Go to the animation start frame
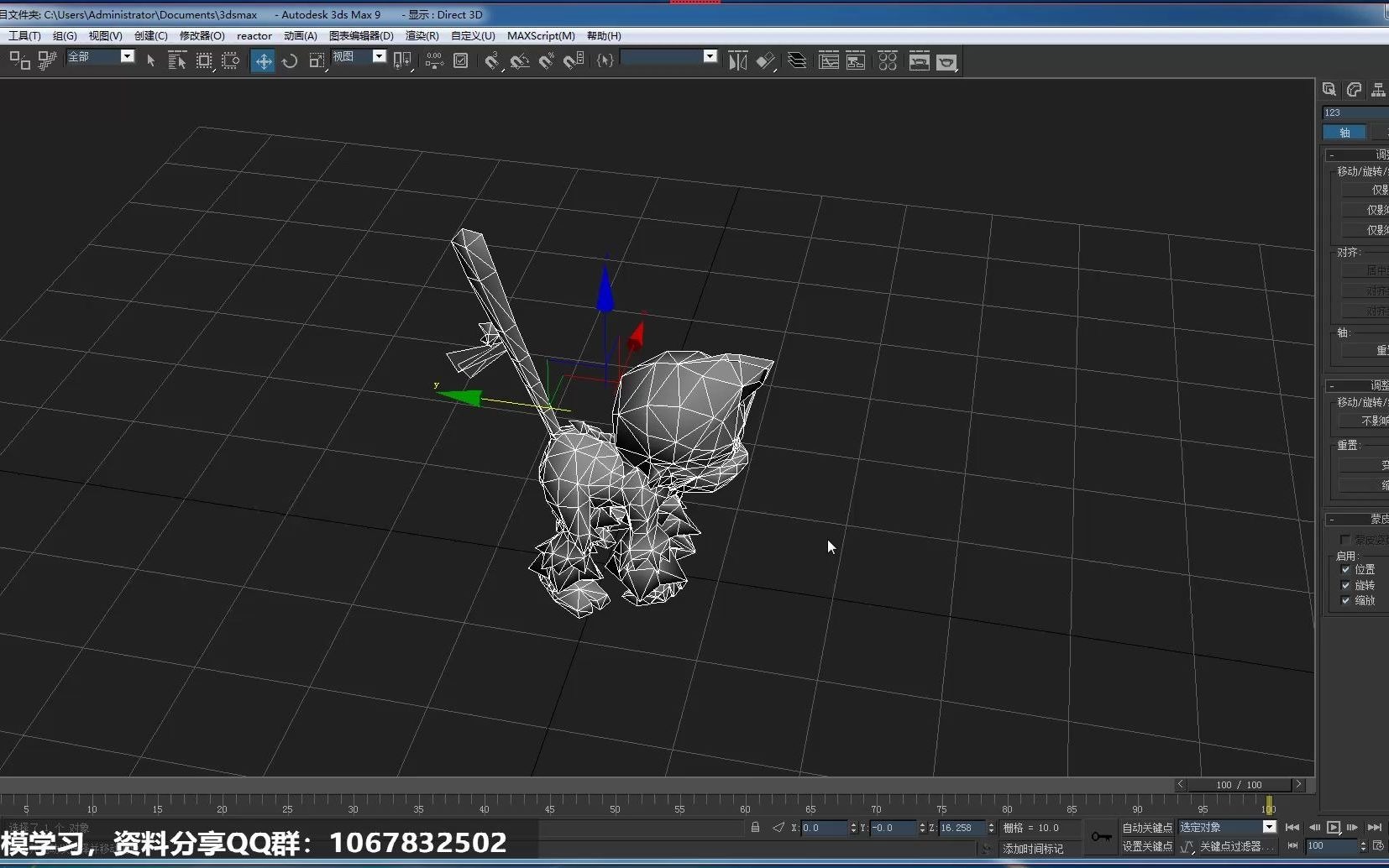Viewport: 1389px width, 868px height. [x=1292, y=828]
